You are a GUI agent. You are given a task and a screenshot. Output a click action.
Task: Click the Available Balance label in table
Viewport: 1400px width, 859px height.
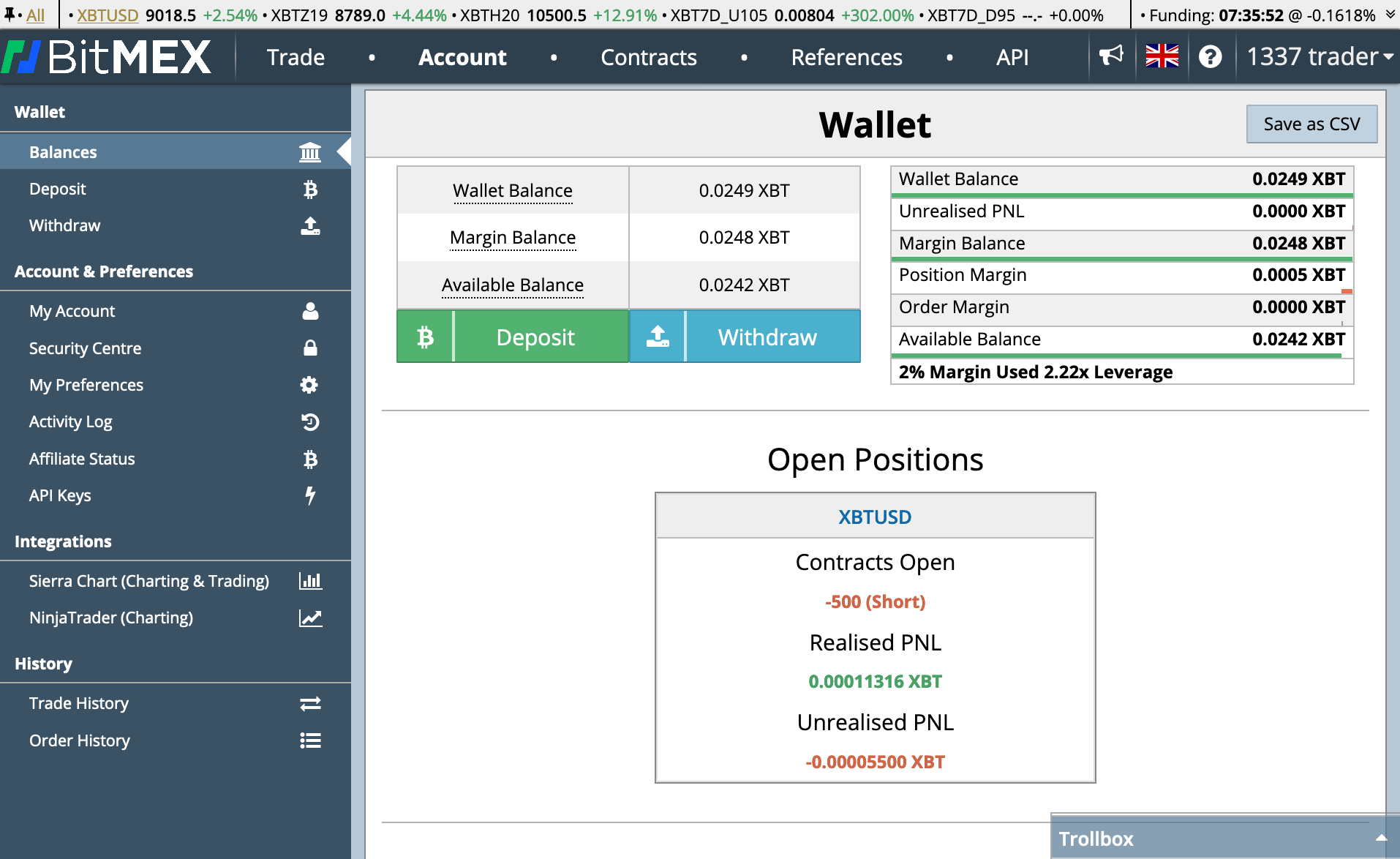click(513, 285)
